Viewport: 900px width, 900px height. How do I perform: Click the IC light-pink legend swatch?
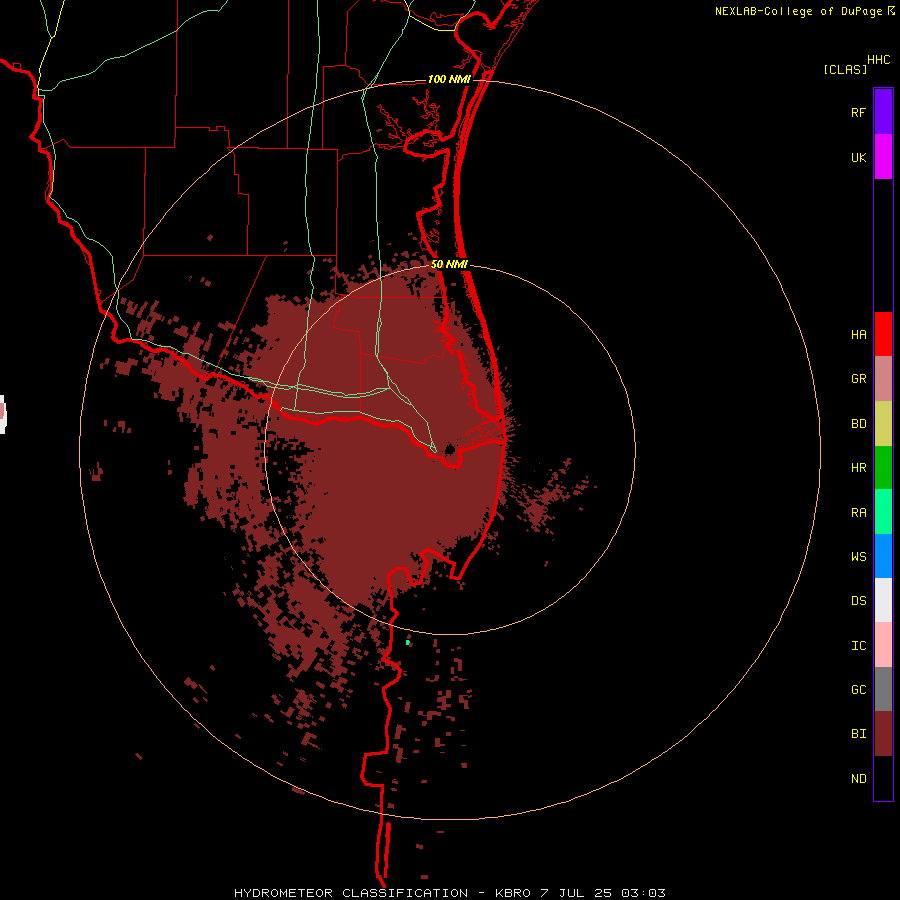[x=883, y=645]
